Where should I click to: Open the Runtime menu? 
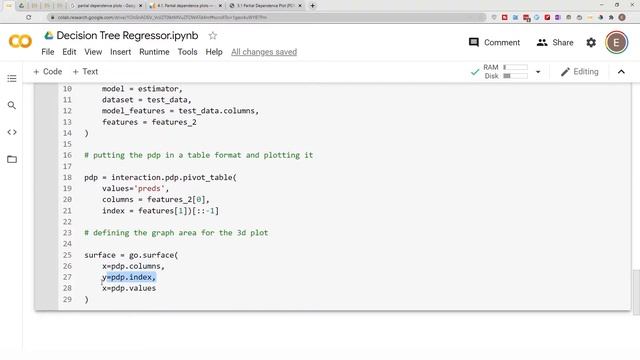[154, 52]
